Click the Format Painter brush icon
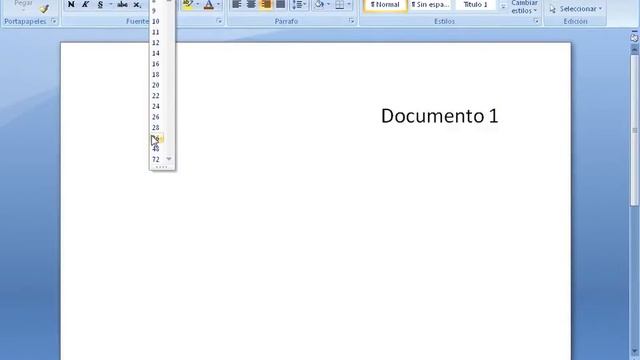The image size is (640, 360). pos(44,9)
